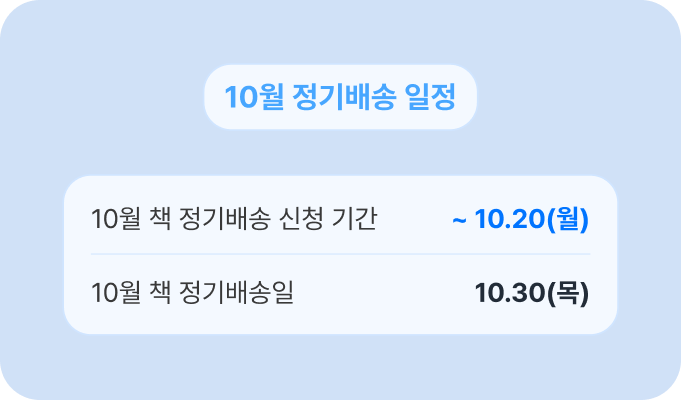Click the 10월 정기배송 일정 title pill
This screenshot has height=400, width=681.
pyautogui.click(x=340, y=97)
